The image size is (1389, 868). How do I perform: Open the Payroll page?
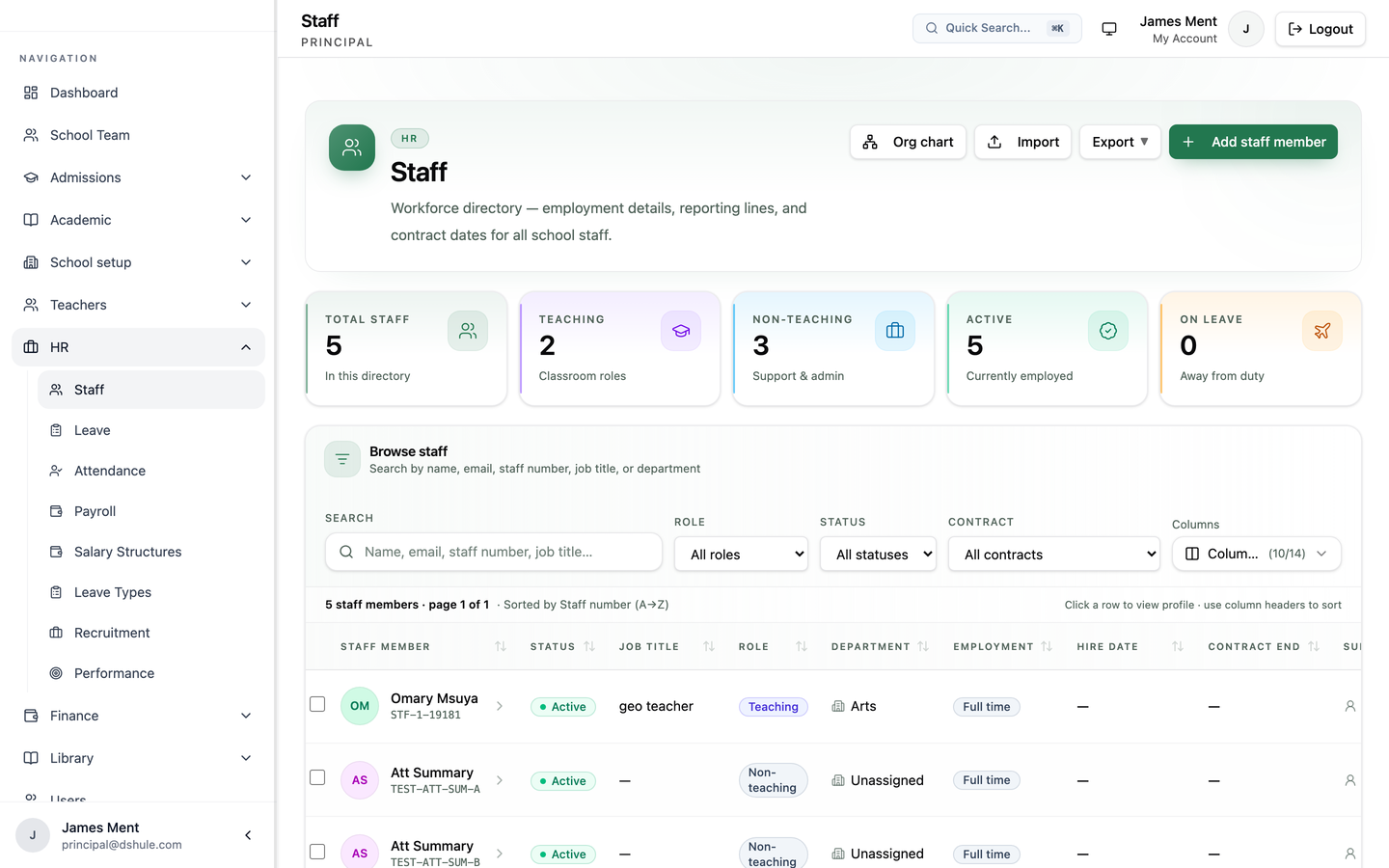tap(151, 511)
